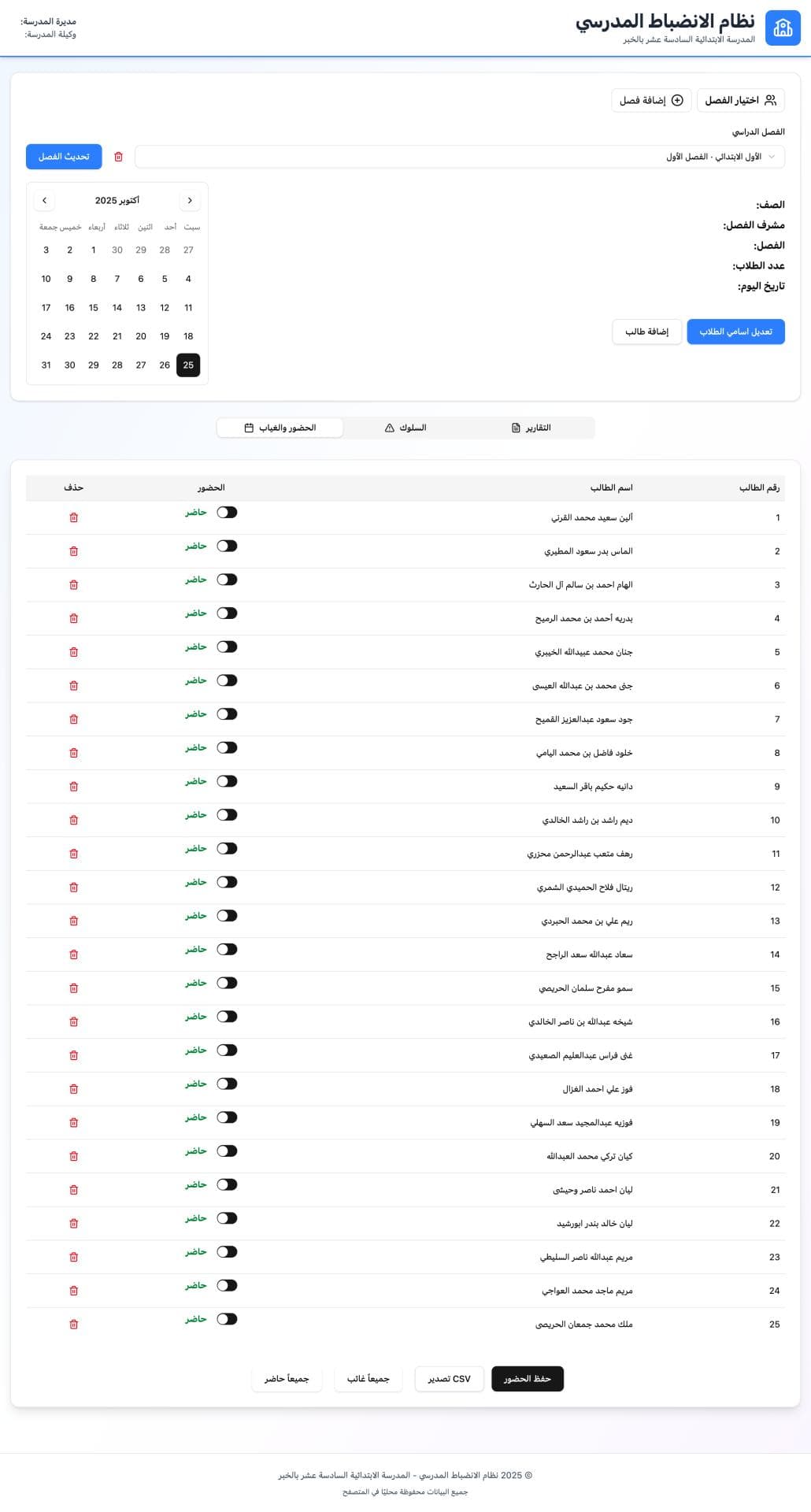Open the الفصل الدراسي class dropdown
Screen dimensions: 811x1512
[x=460, y=157]
